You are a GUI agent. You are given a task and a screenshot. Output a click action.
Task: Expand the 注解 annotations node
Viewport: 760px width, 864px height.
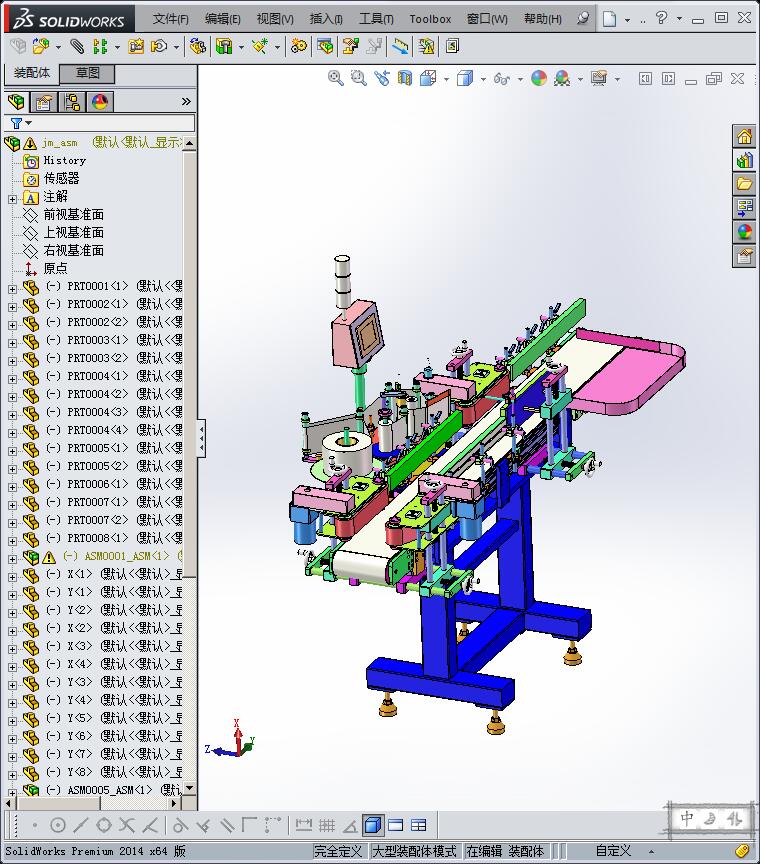pos(12,199)
